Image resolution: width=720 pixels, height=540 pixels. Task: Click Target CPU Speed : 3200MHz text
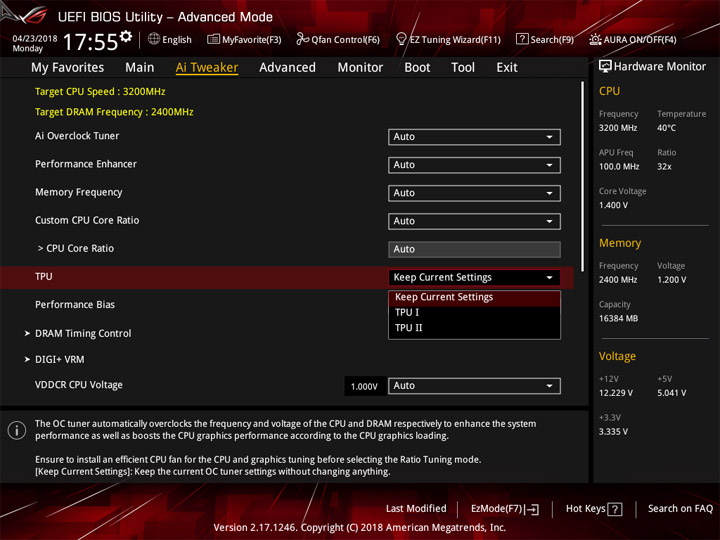(x=100, y=91)
